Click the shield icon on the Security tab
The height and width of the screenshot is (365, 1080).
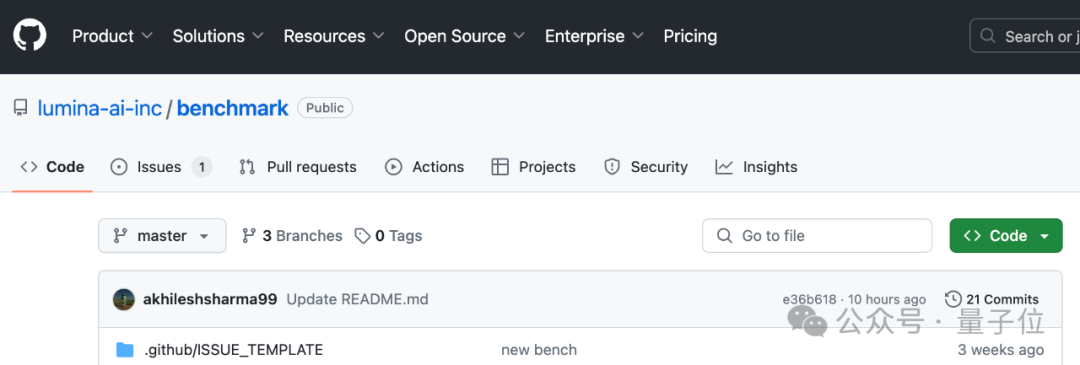pos(612,167)
